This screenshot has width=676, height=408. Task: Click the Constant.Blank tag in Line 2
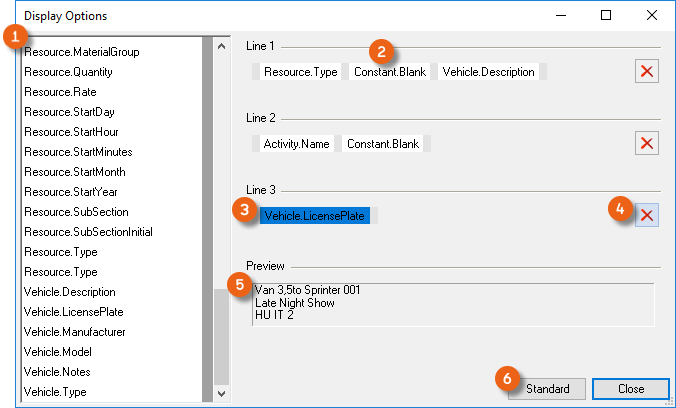point(382,144)
